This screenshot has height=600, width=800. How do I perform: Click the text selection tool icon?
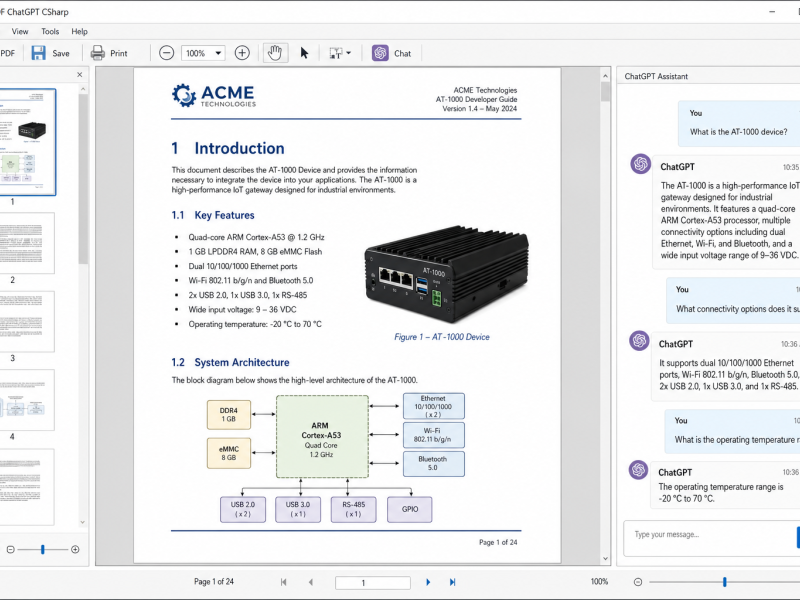(x=336, y=53)
